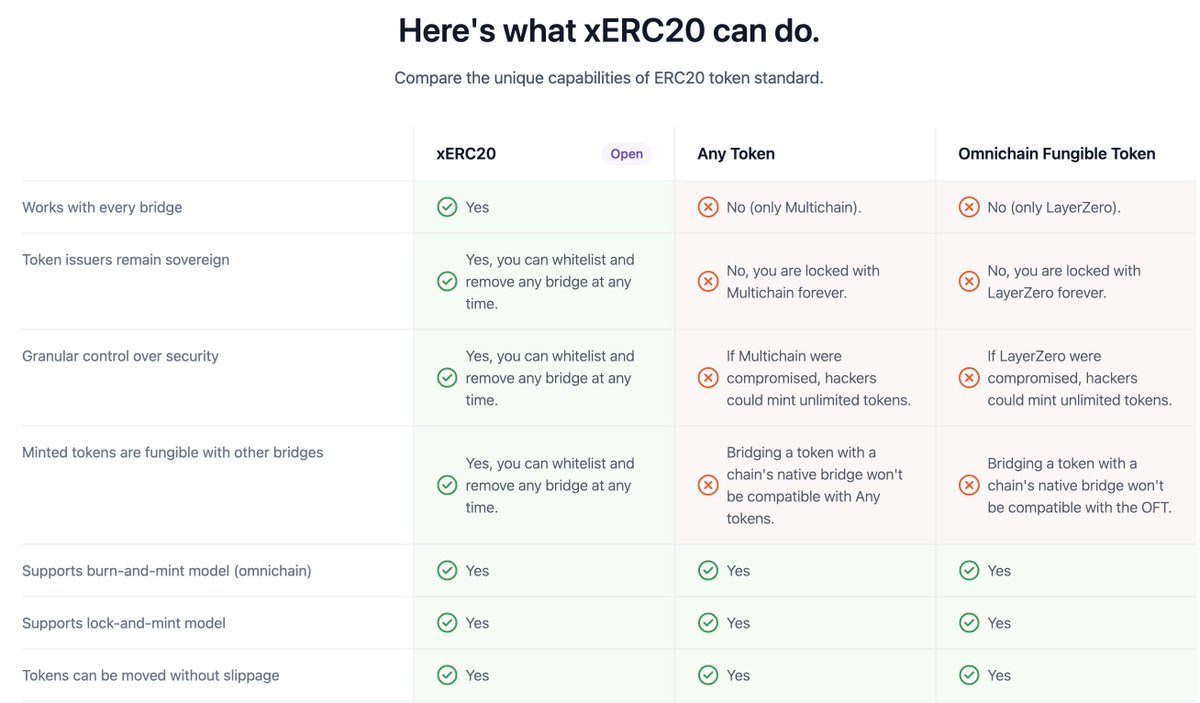Screen dimensions: 1200x703
Task: Click row label 'Minted tokens are fungible with other bridges'
Action: point(173,452)
